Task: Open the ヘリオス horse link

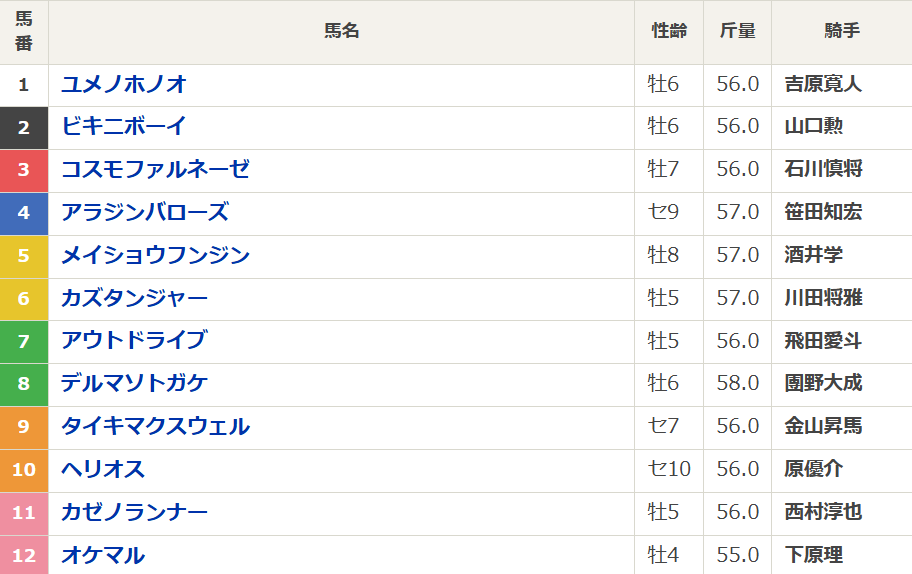Action: [103, 469]
